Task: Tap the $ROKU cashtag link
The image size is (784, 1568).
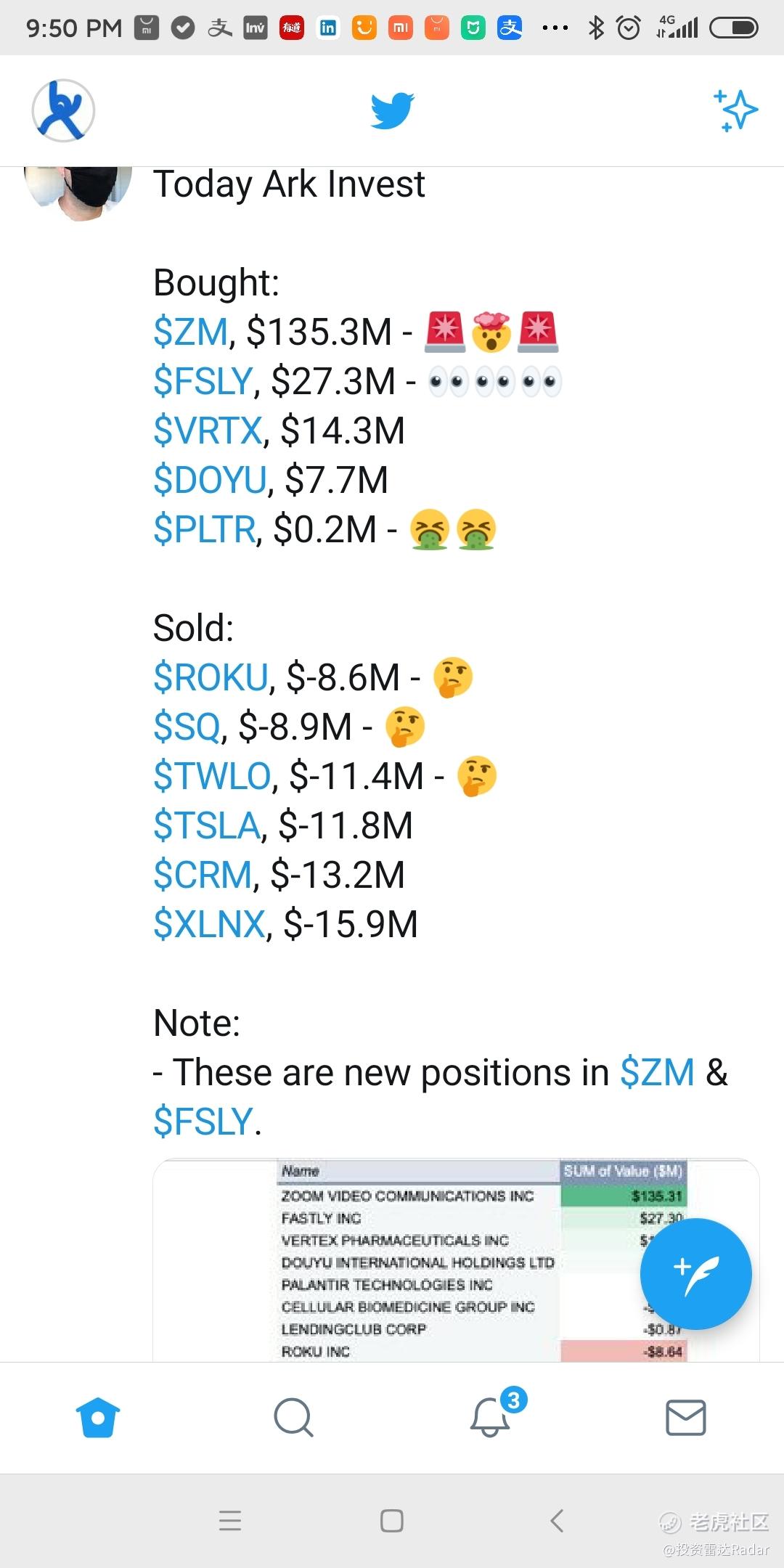Action: click(211, 677)
